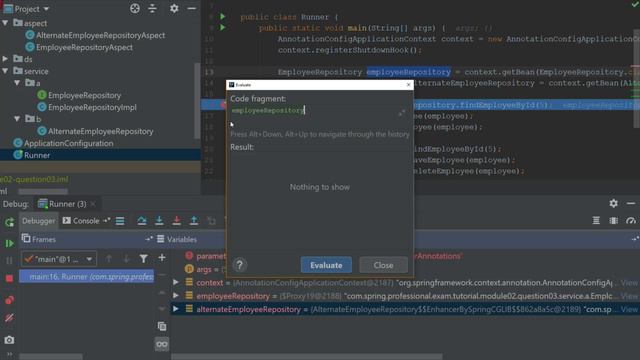The width and height of the screenshot is (640, 360).
Task: Select EmployeeRepositoryAspect class
Action: coord(84,47)
